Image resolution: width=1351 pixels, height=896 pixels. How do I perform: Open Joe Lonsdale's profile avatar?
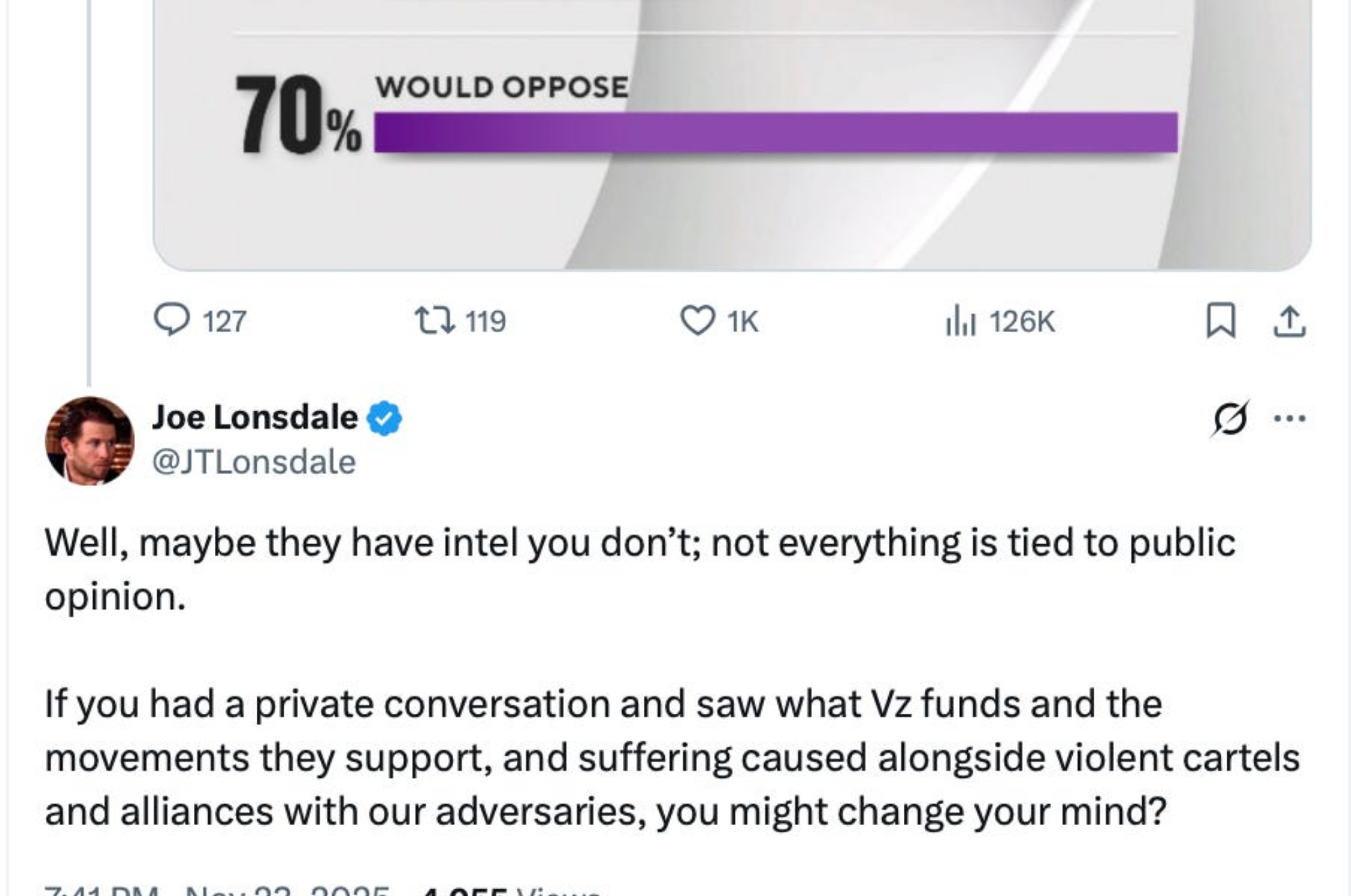pyautogui.click(x=89, y=441)
